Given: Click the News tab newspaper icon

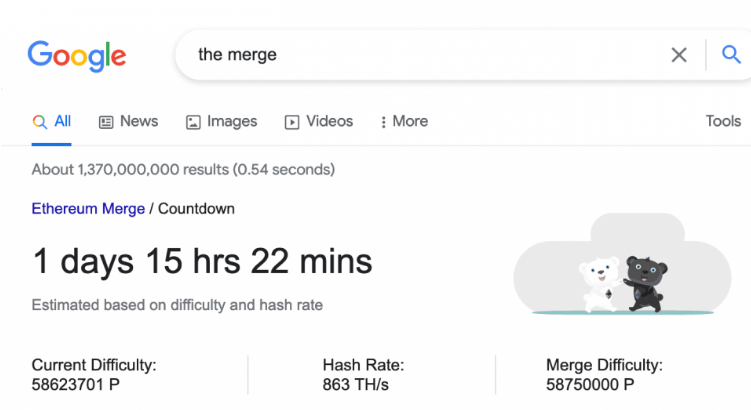Looking at the screenshot, I should (x=106, y=122).
